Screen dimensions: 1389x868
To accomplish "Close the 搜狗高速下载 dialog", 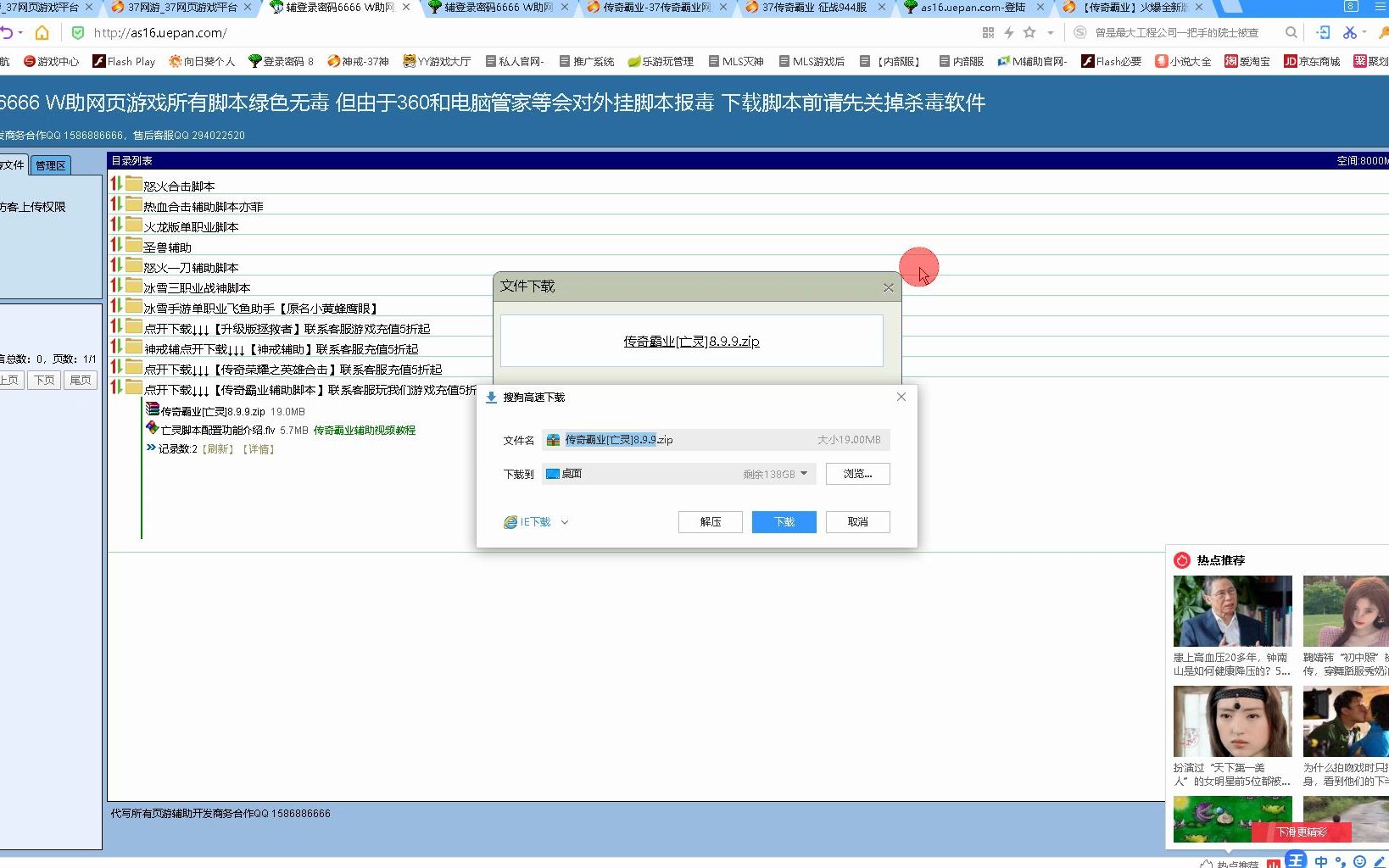I will [901, 397].
